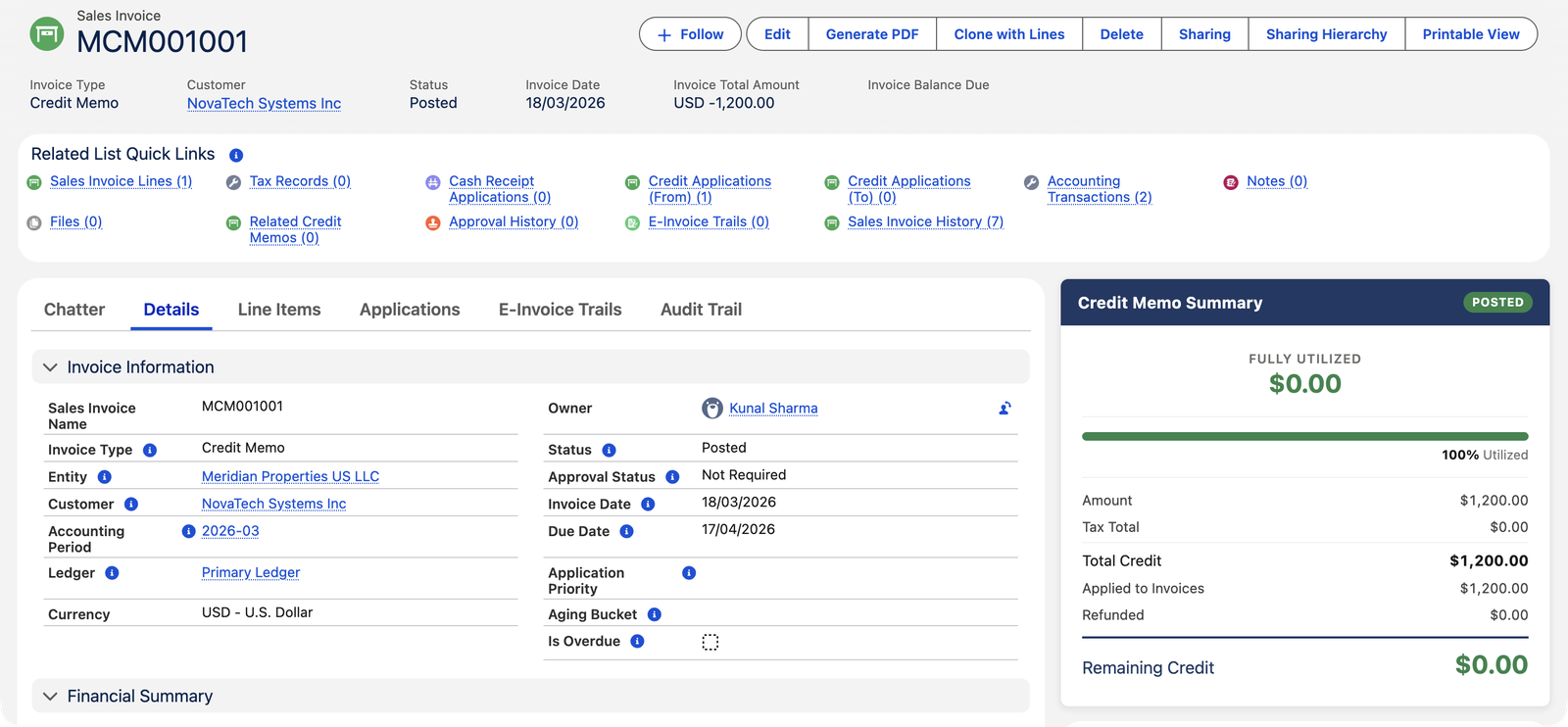Open the Sales Invoice Lines (1) quick link

click(122, 181)
